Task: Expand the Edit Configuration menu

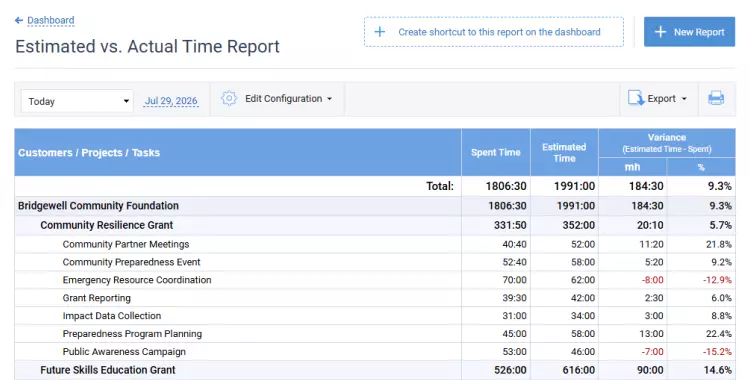Action: [x=288, y=99]
